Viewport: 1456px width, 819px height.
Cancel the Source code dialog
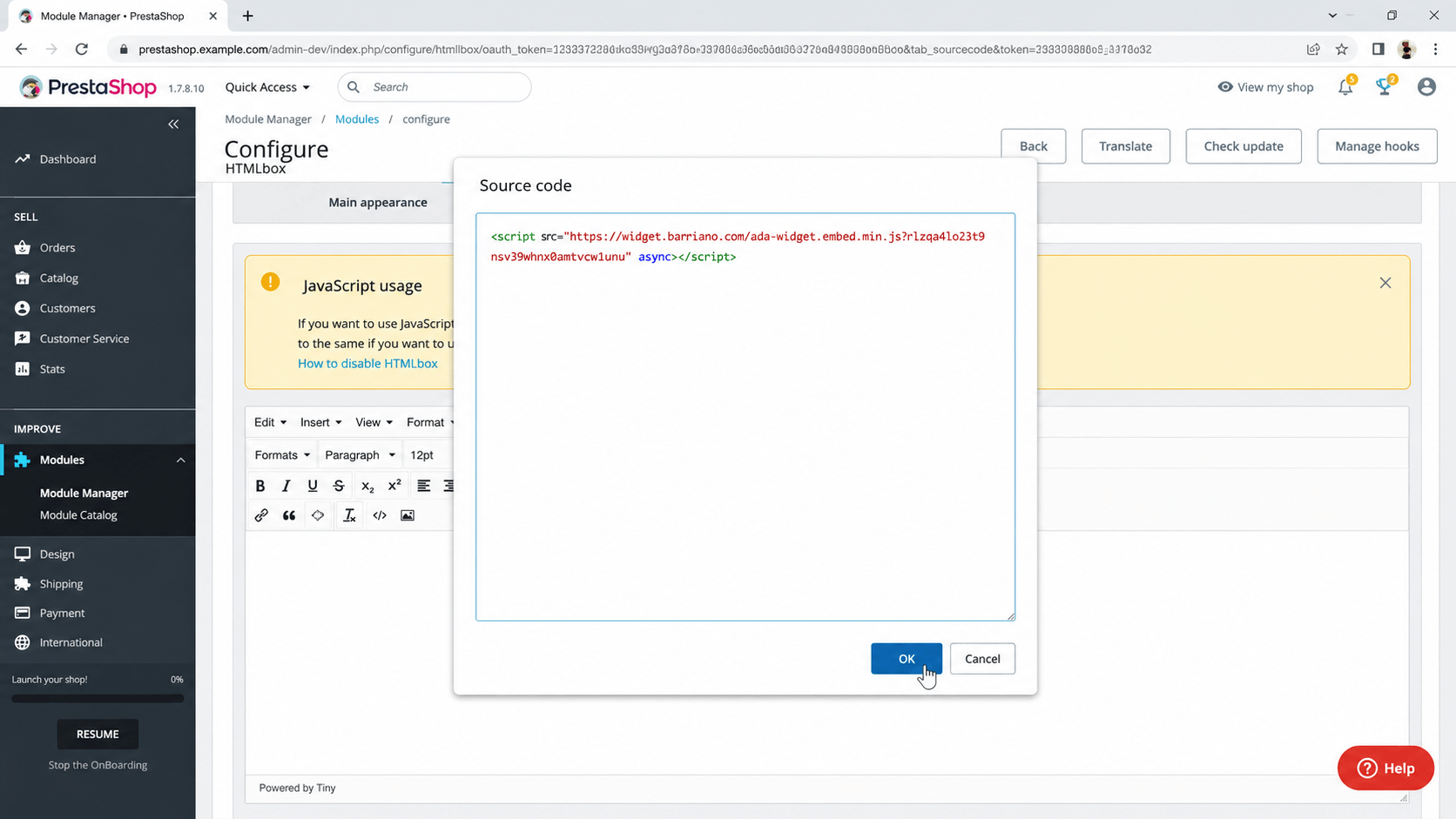(982, 659)
